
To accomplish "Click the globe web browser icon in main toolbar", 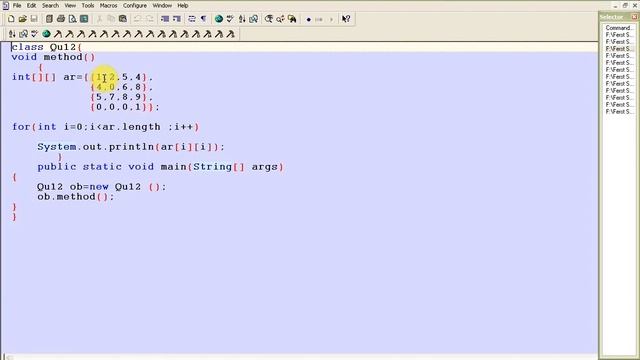I will click(x=219, y=19).
